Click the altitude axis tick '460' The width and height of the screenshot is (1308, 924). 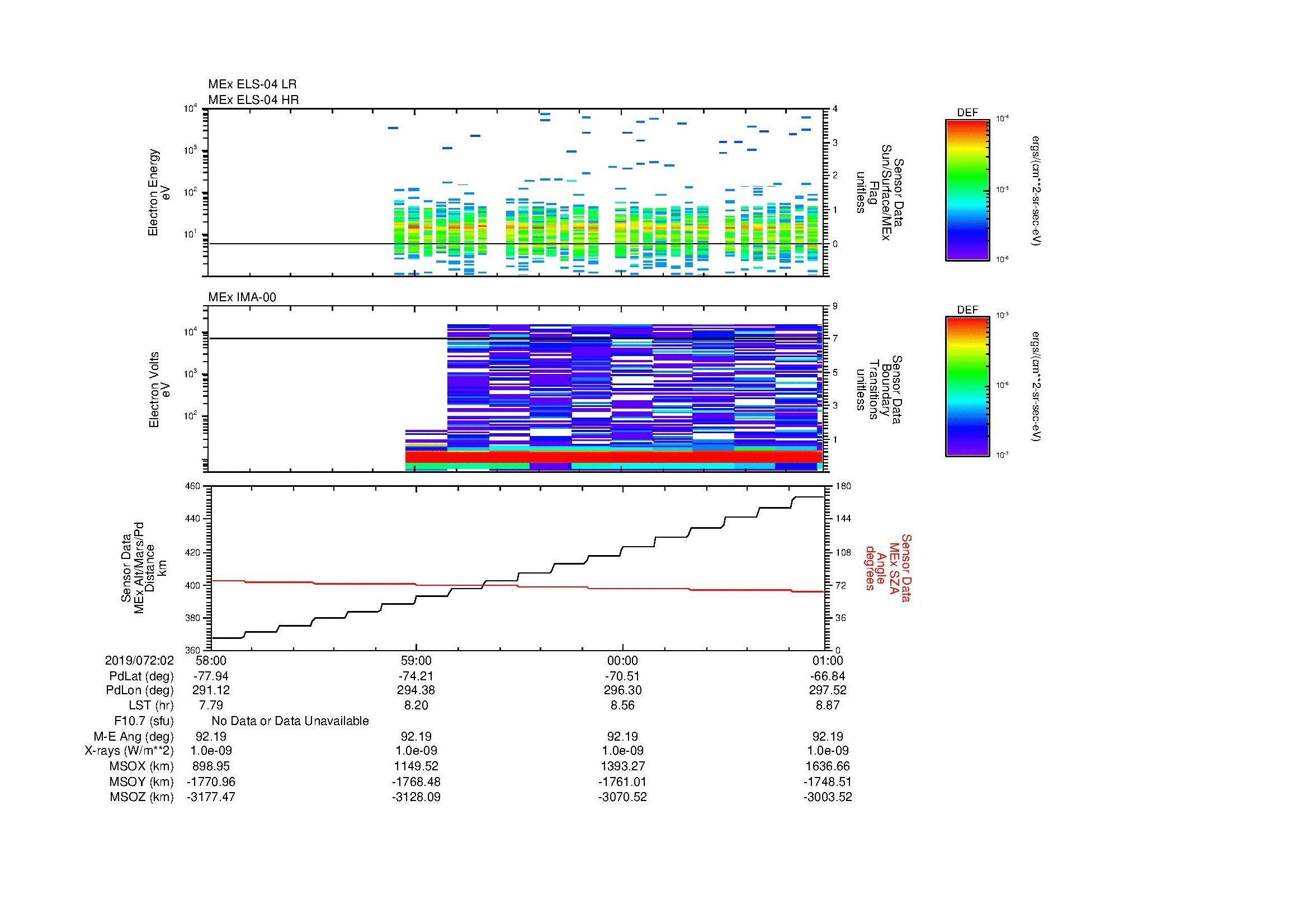pyautogui.click(x=192, y=486)
